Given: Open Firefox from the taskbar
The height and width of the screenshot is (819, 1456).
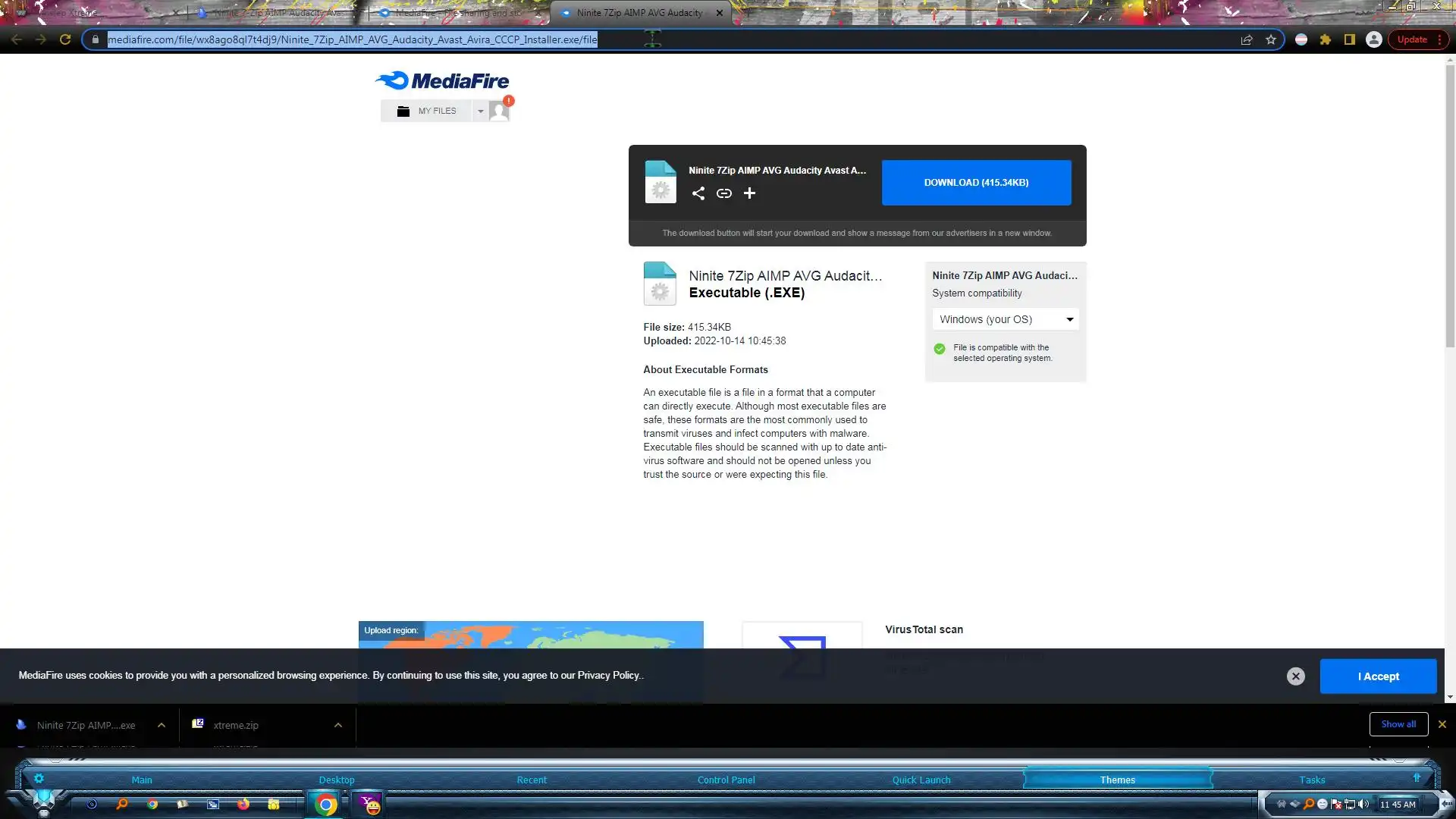Looking at the screenshot, I should coord(243,804).
